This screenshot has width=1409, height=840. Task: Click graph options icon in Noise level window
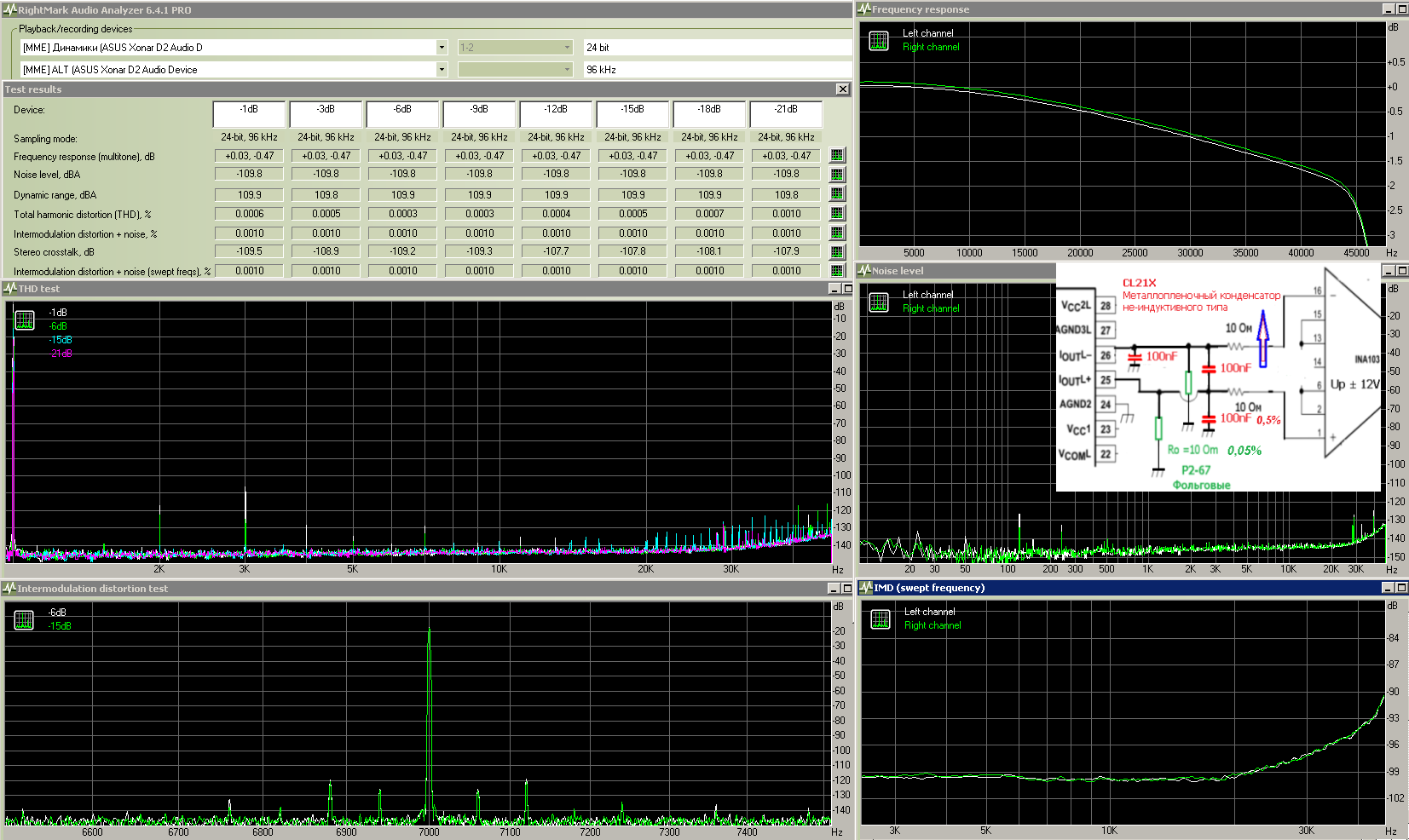click(879, 302)
